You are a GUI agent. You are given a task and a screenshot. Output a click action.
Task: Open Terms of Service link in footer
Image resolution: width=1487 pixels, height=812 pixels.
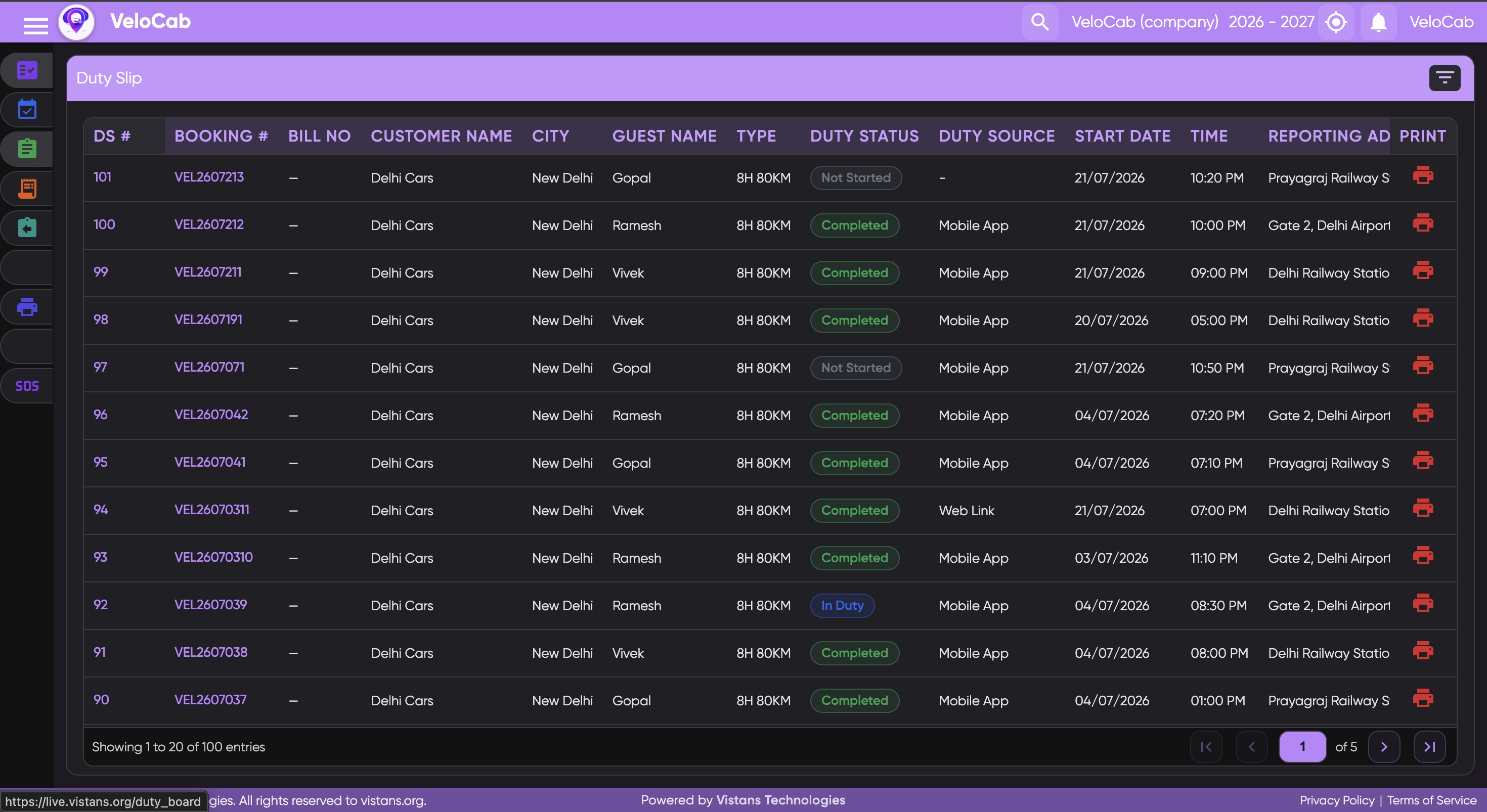pyautogui.click(x=1431, y=800)
